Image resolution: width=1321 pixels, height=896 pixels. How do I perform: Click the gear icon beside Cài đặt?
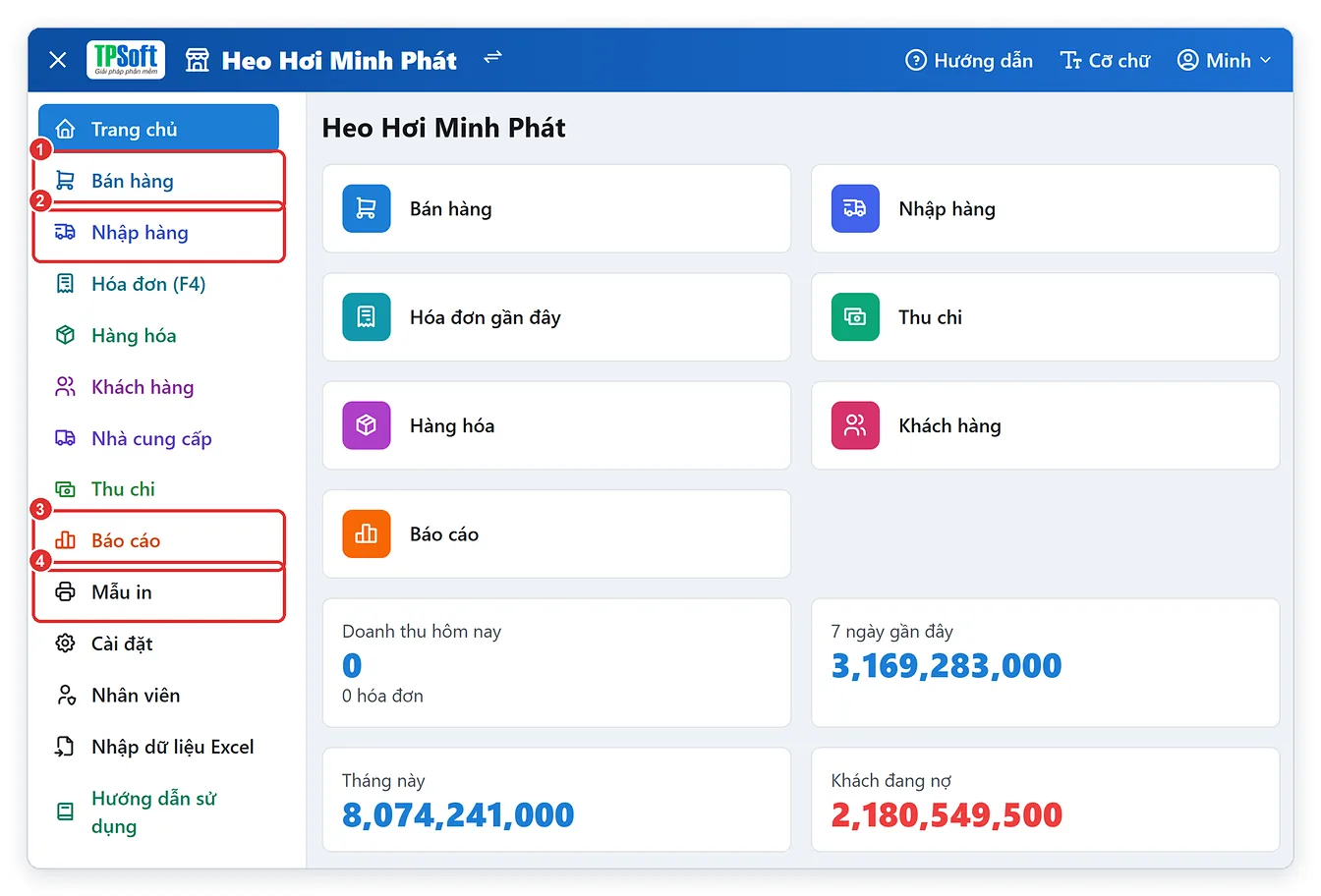(x=65, y=644)
